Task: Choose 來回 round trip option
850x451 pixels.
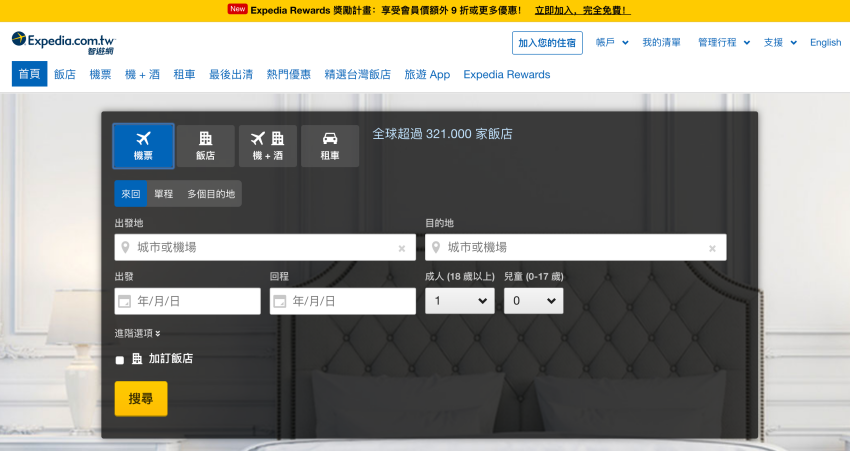Action: (x=131, y=194)
